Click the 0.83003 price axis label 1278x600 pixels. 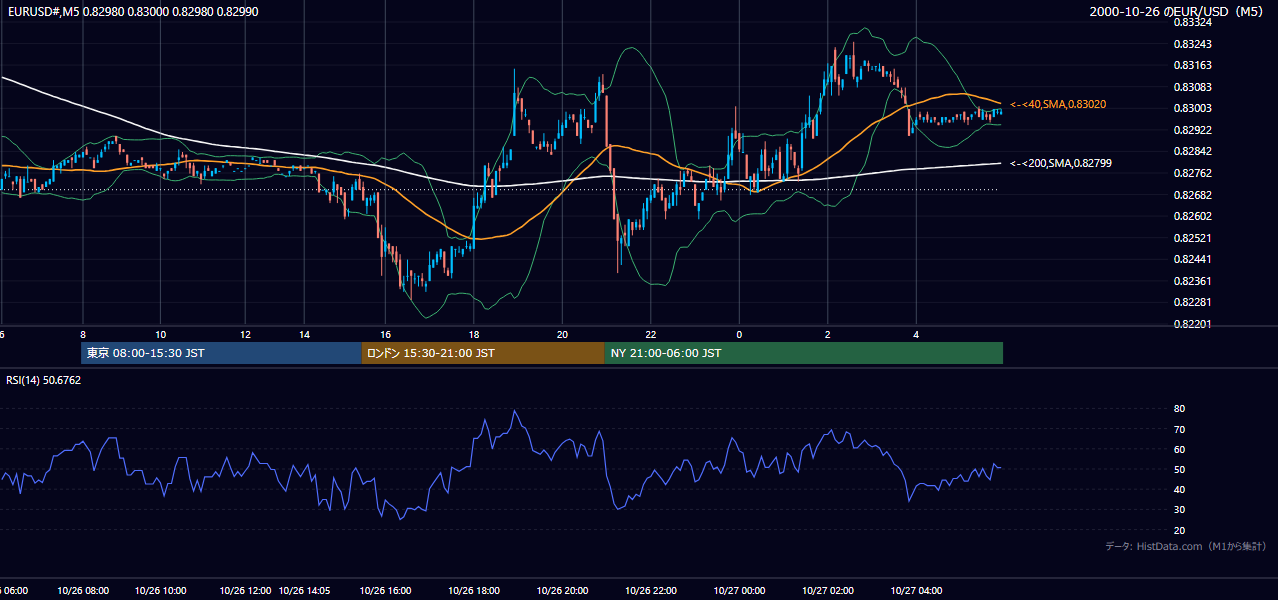pyautogui.click(x=1192, y=108)
